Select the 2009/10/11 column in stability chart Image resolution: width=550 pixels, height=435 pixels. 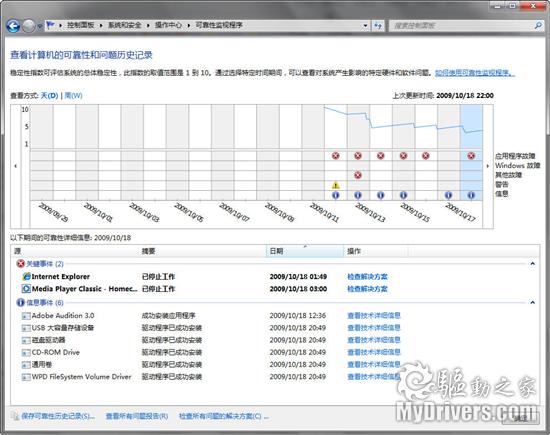[x=313, y=153]
